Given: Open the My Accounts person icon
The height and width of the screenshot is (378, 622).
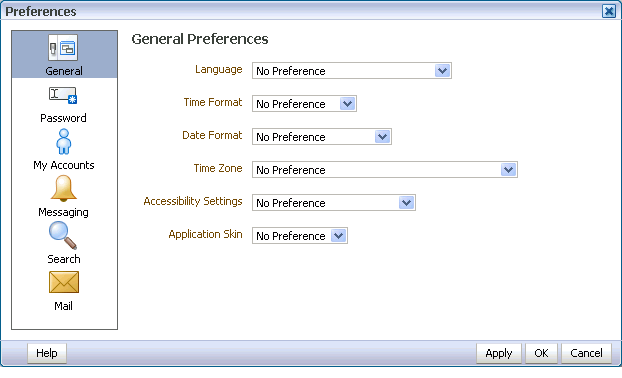Looking at the screenshot, I should coord(63,142).
